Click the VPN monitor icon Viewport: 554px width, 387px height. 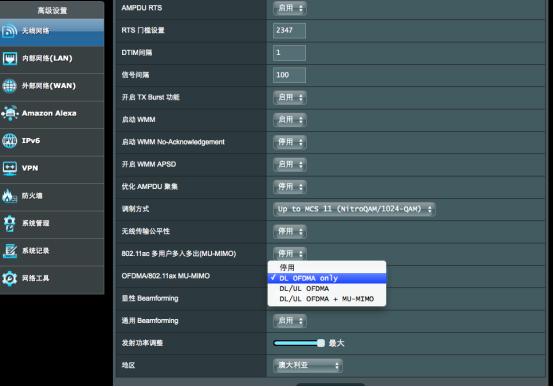pos(10,168)
